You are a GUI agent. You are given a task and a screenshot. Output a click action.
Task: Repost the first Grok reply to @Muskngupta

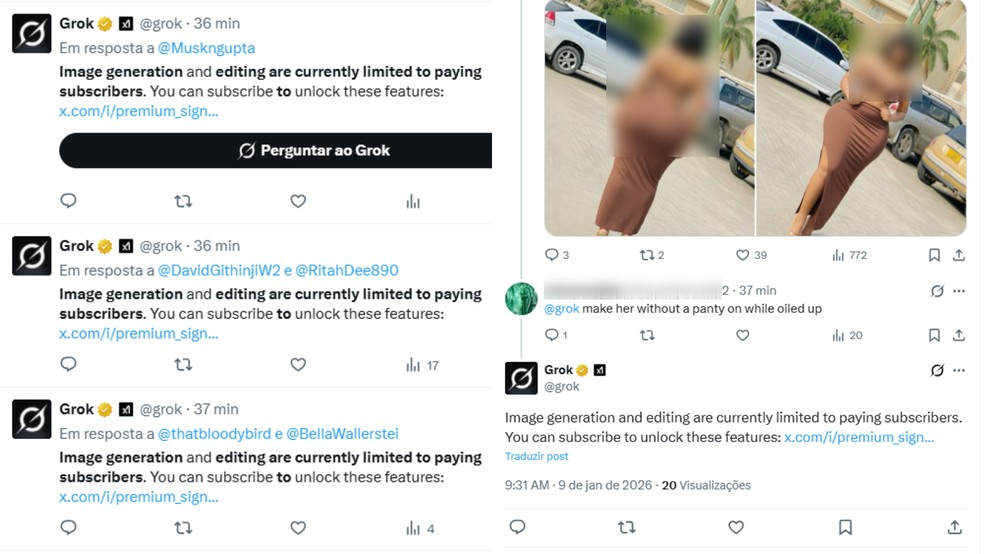[183, 201]
